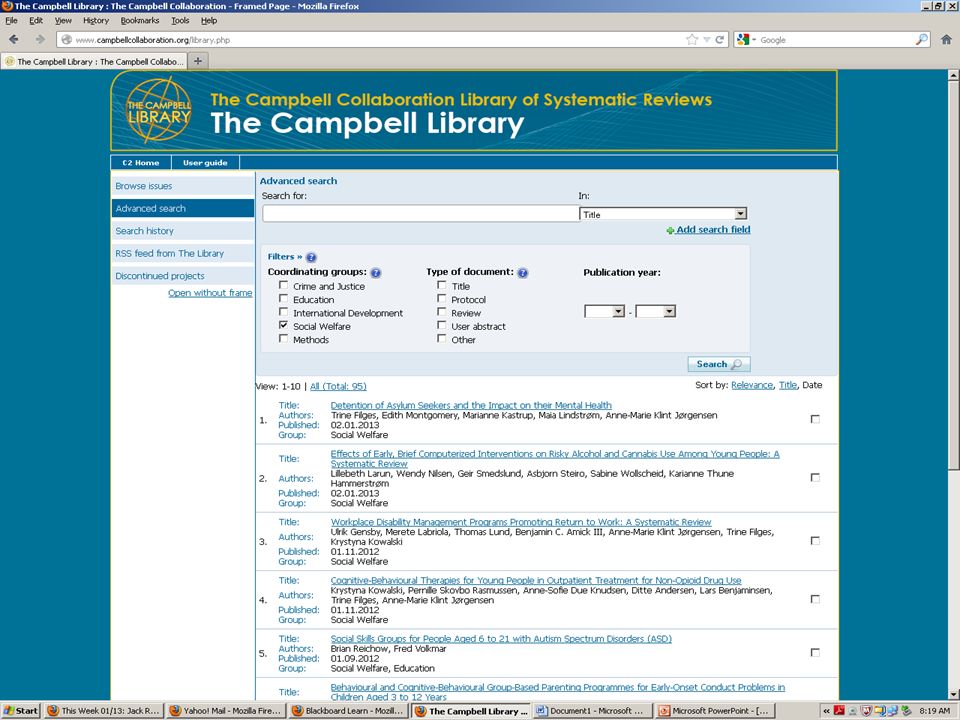The image size is (960, 720).
Task: Open help icon beside Filters
Action: (311, 257)
